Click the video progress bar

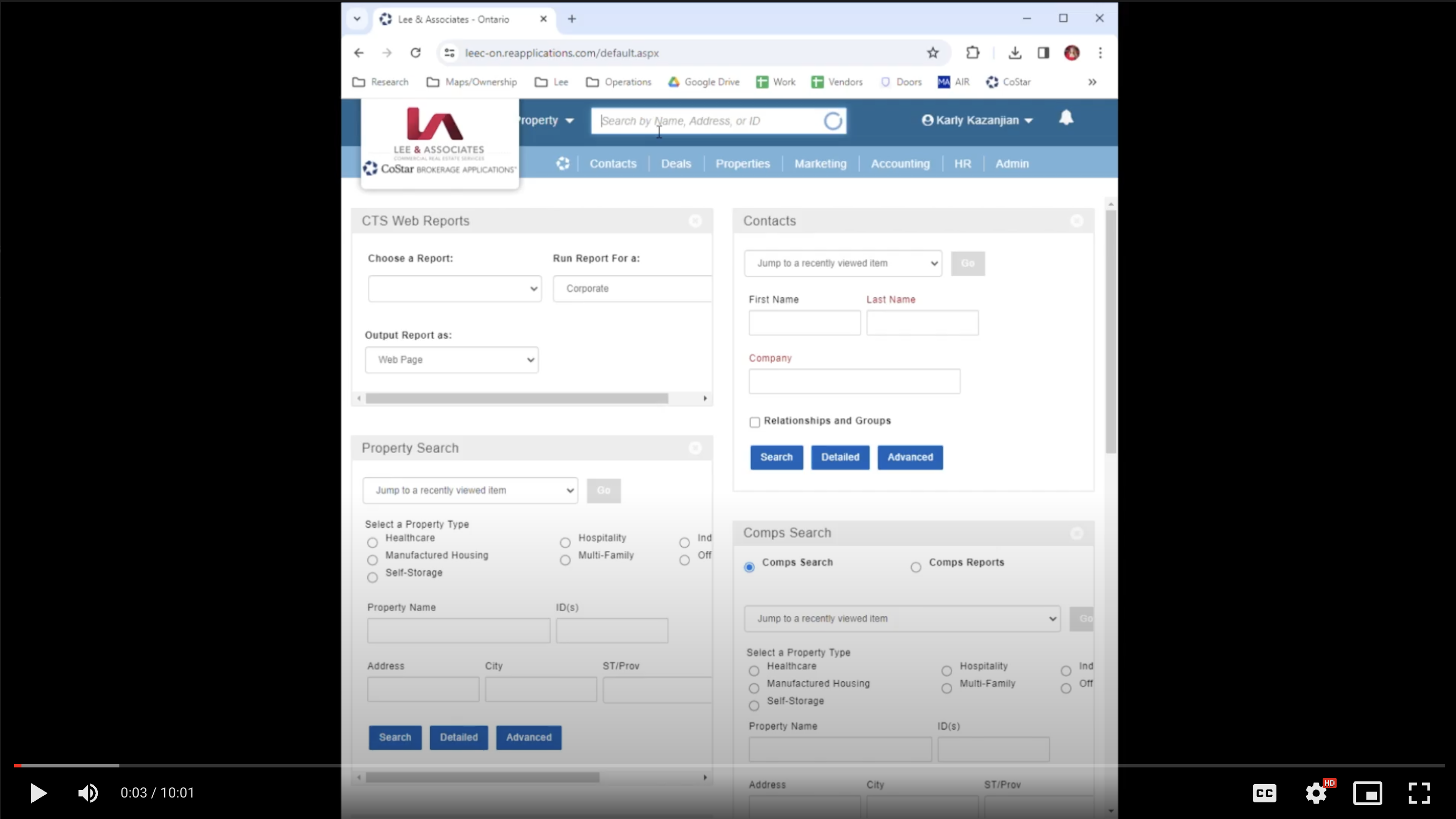pos(728,765)
